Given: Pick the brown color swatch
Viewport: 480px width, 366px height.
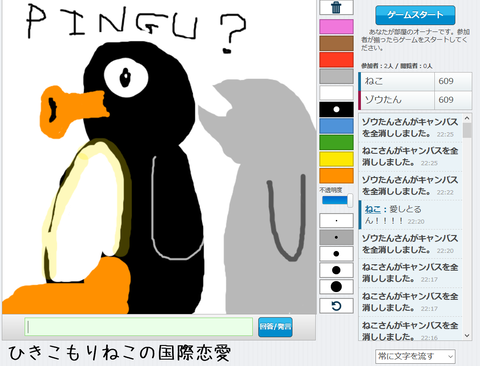Looking at the screenshot, I should 336,43.
